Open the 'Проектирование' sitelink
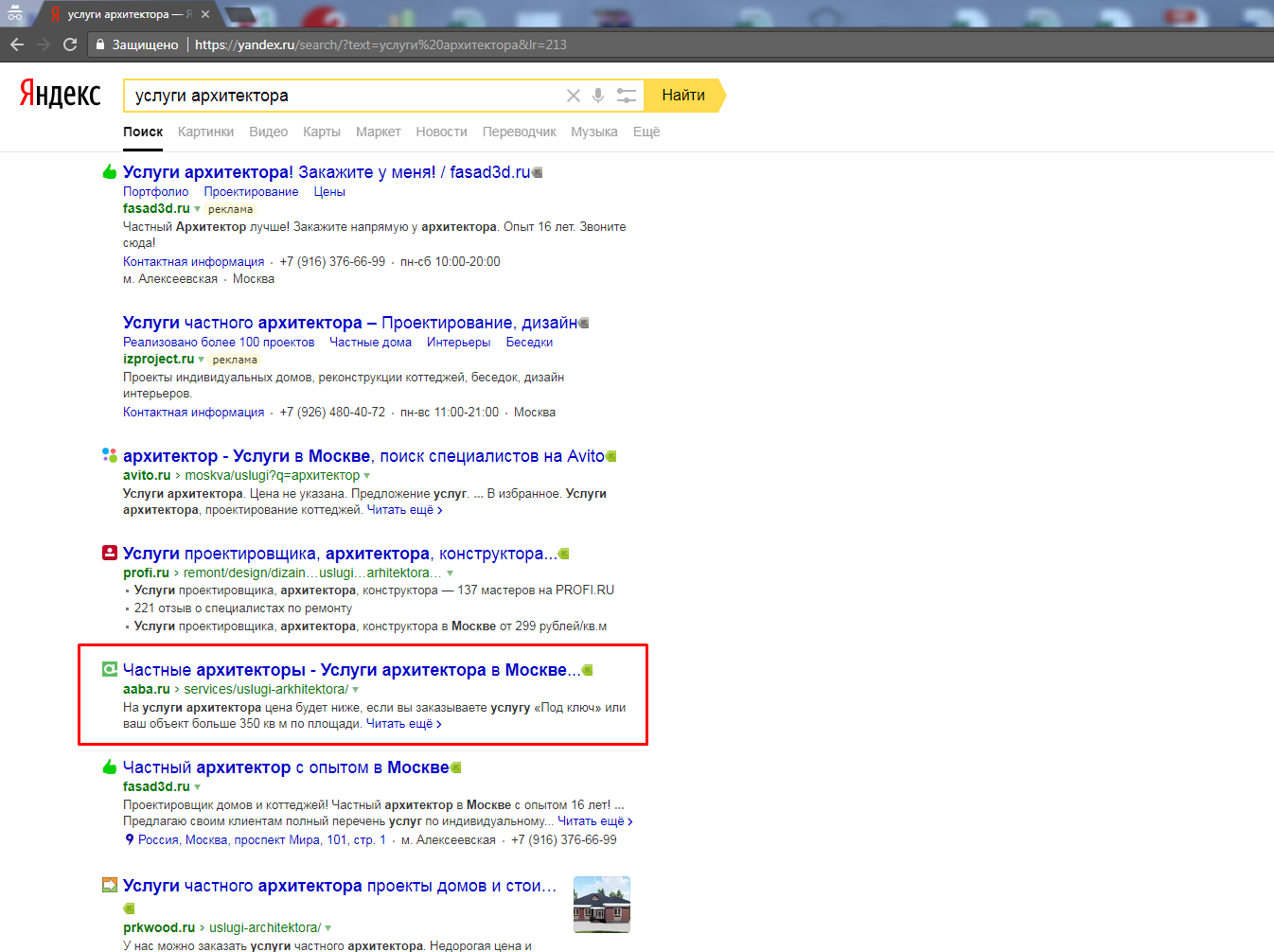Screen dimensions: 1274x952 point(252,191)
